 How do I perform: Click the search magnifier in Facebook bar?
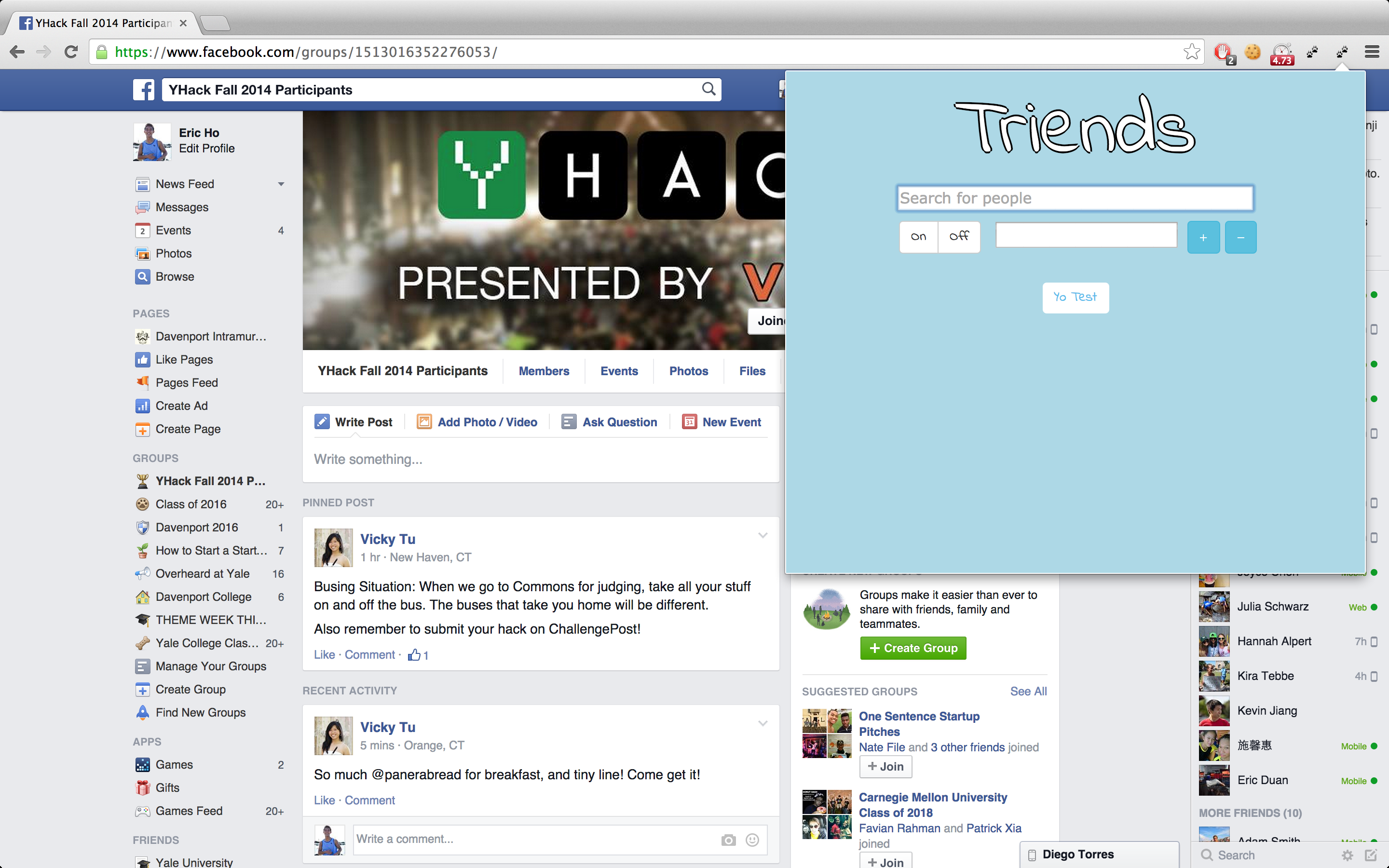coord(709,89)
